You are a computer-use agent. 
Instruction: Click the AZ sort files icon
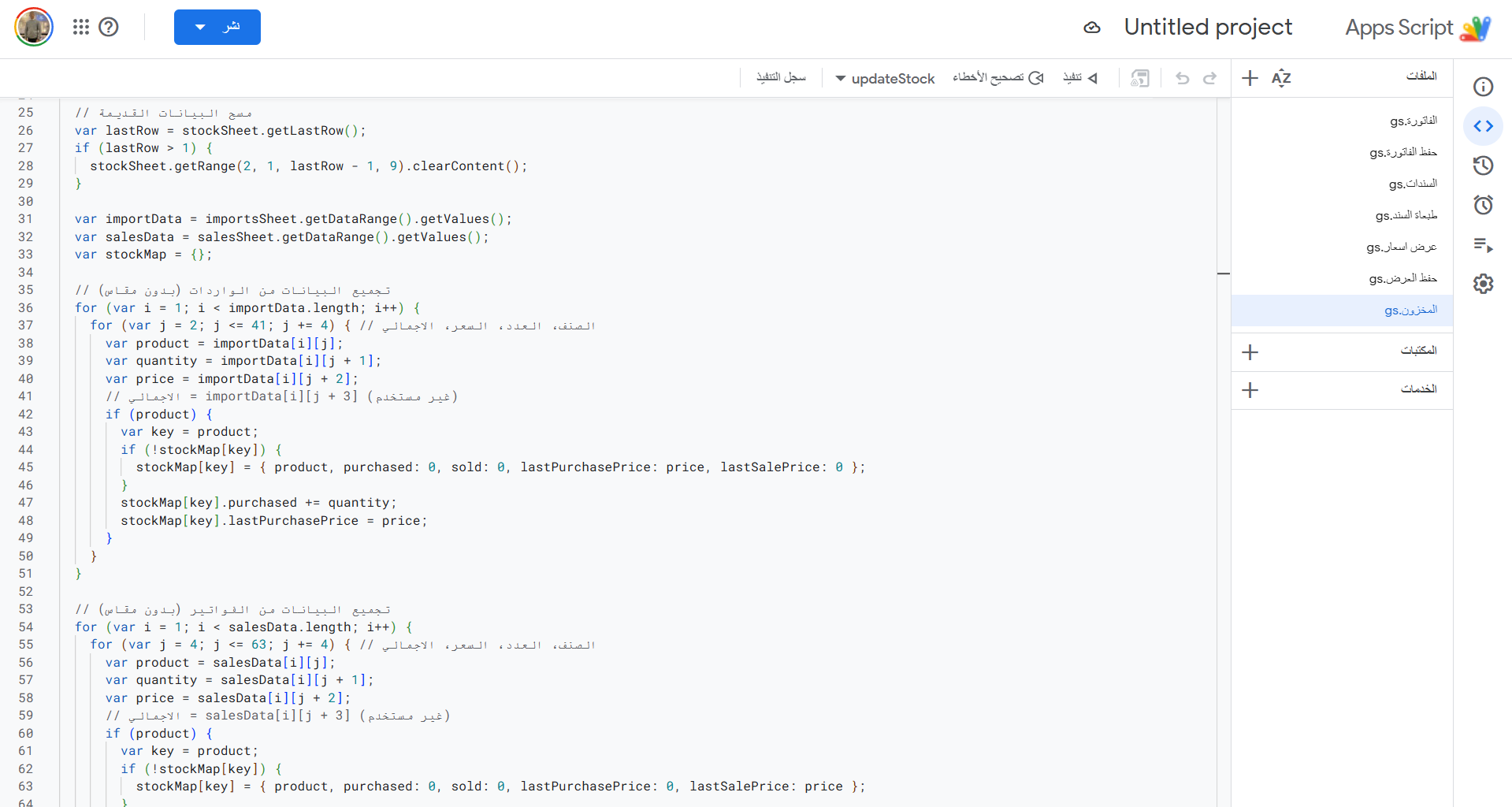pos(1281,78)
